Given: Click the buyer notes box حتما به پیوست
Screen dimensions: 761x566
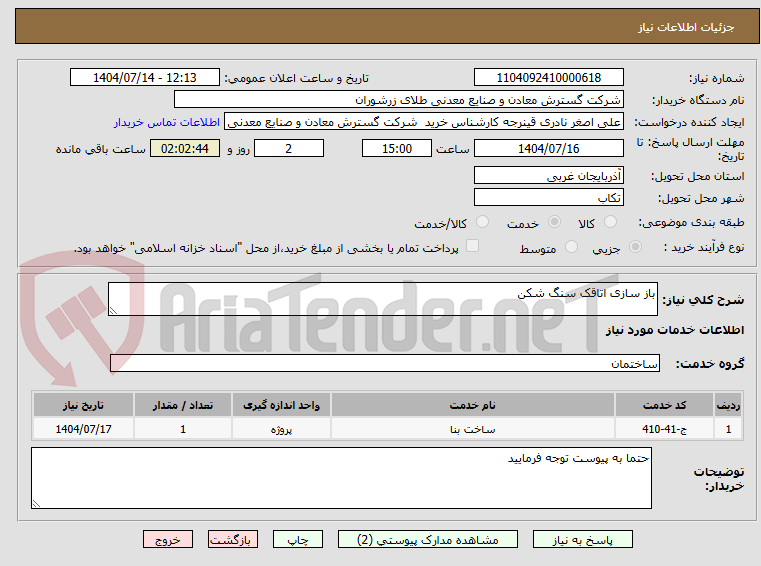Looking at the screenshot, I should [x=341, y=478].
